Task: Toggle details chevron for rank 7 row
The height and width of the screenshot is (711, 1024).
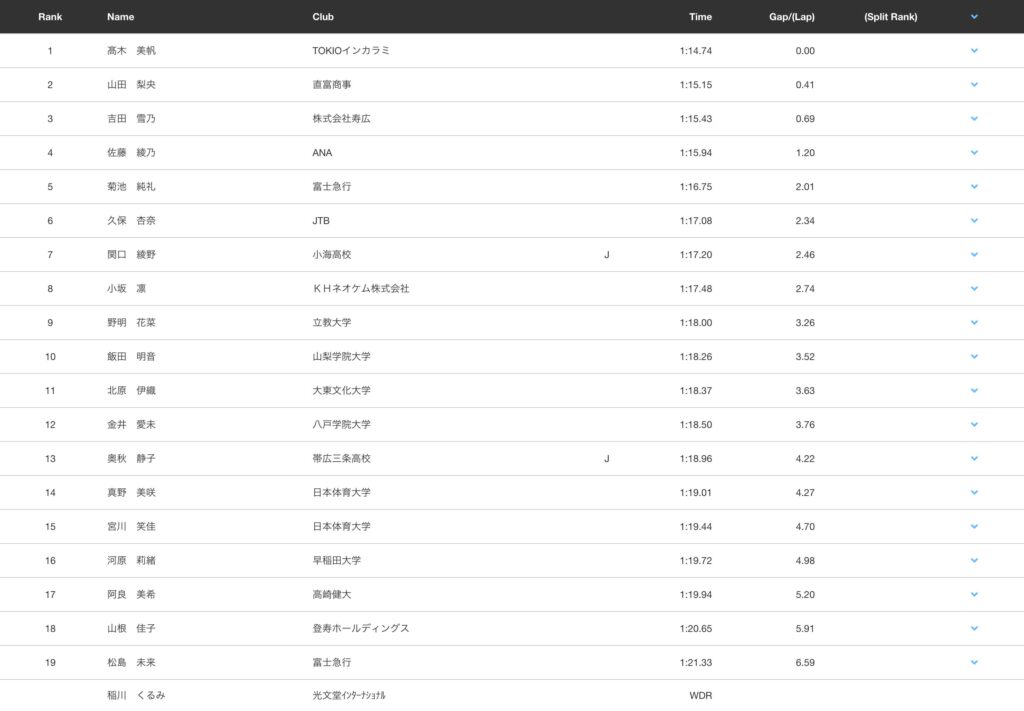Action: pos(973,255)
